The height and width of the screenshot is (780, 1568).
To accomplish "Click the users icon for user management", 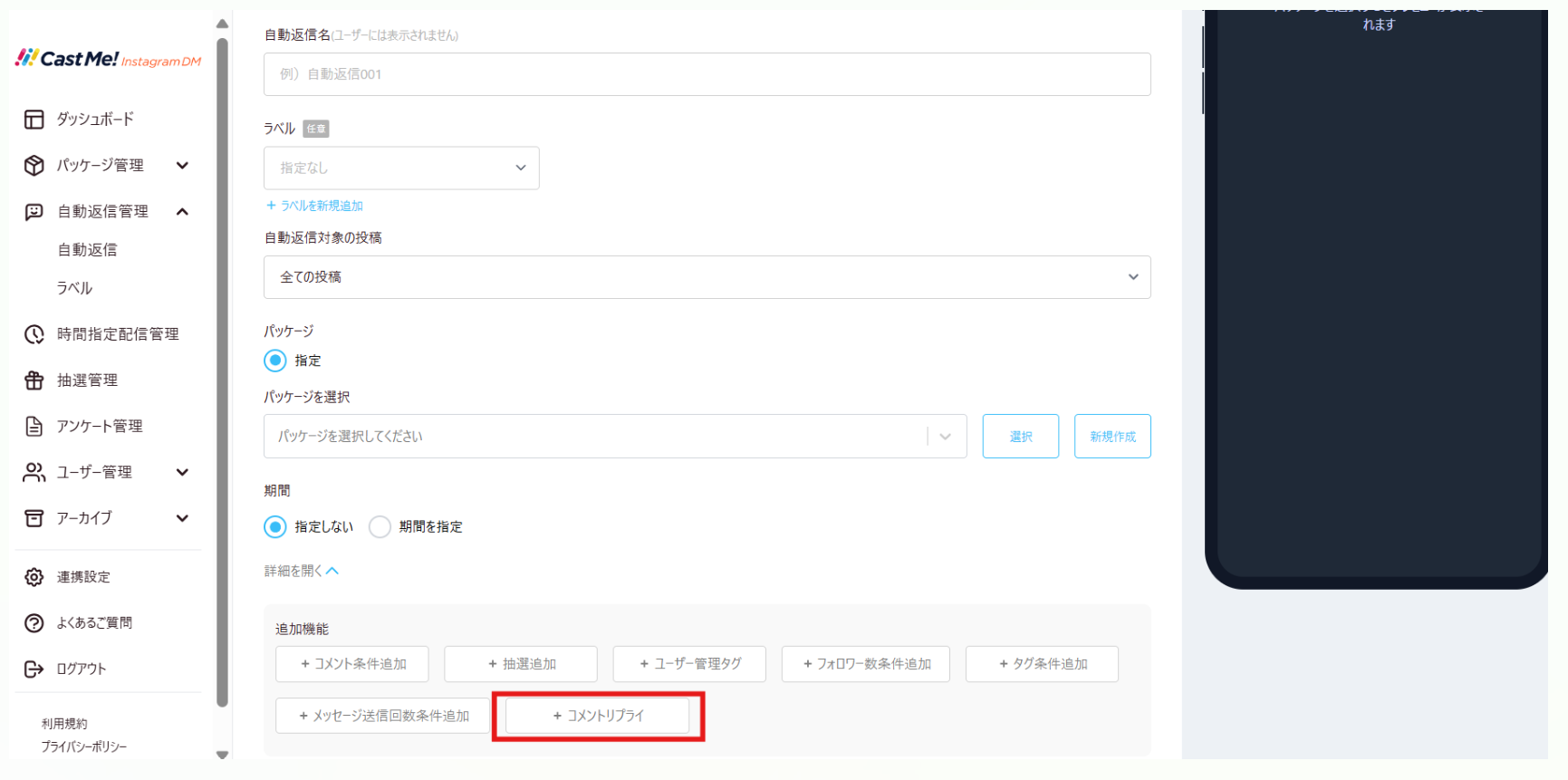I will pyautogui.click(x=34, y=472).
